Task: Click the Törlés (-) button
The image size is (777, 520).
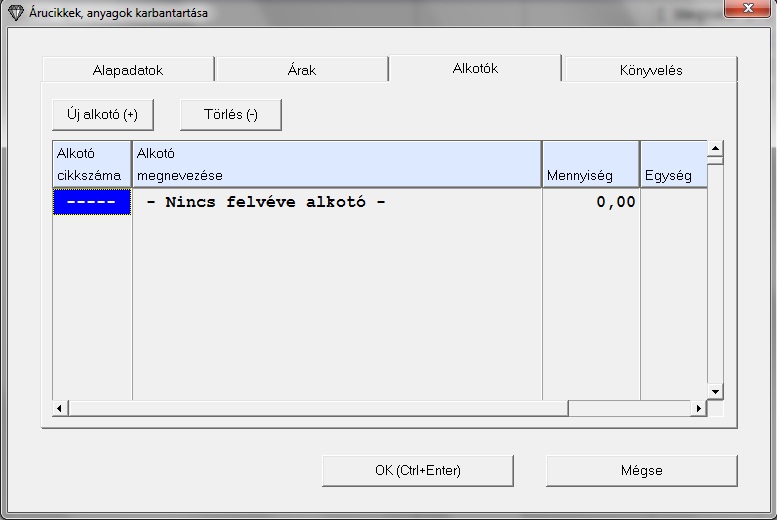Action: tap(230, 115)
